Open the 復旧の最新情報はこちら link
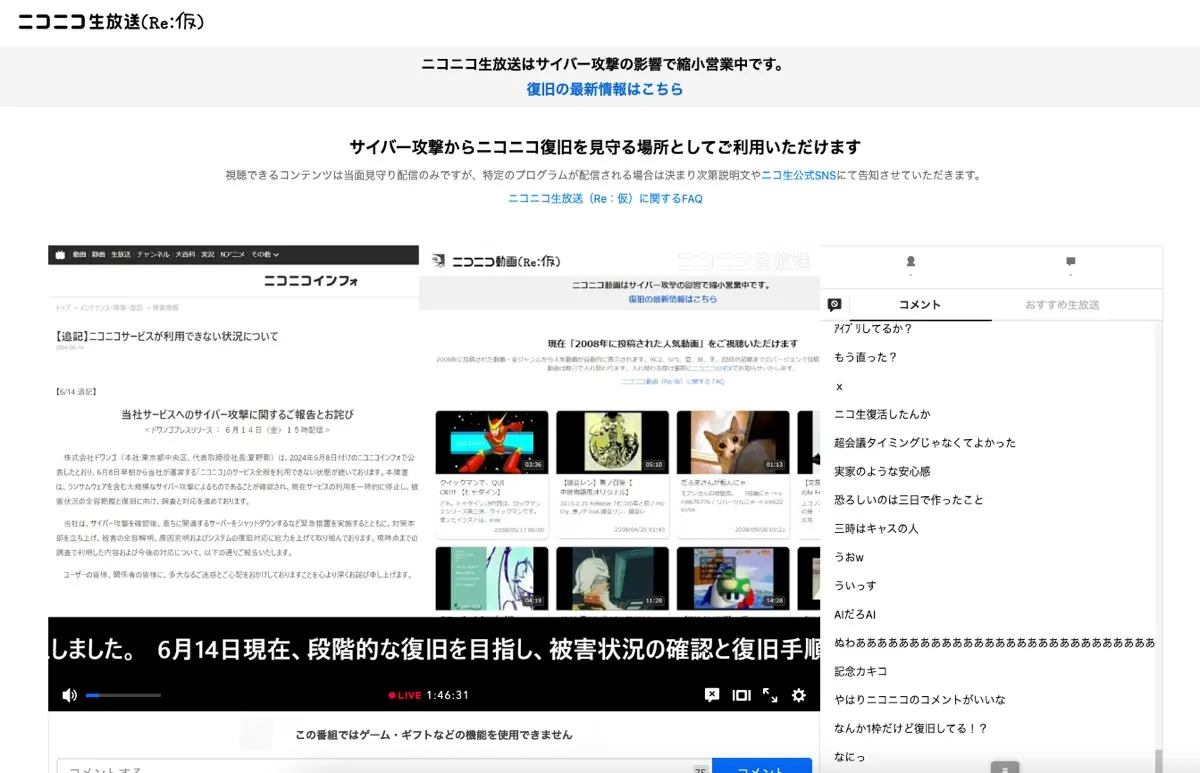1200x773 pixels. pyautogui.click(x=605, y=89)
